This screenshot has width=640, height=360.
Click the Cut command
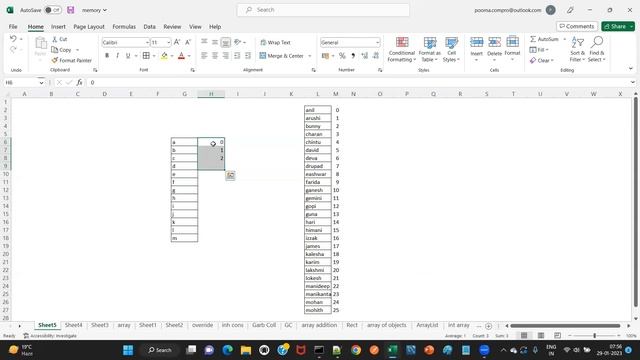60,39
